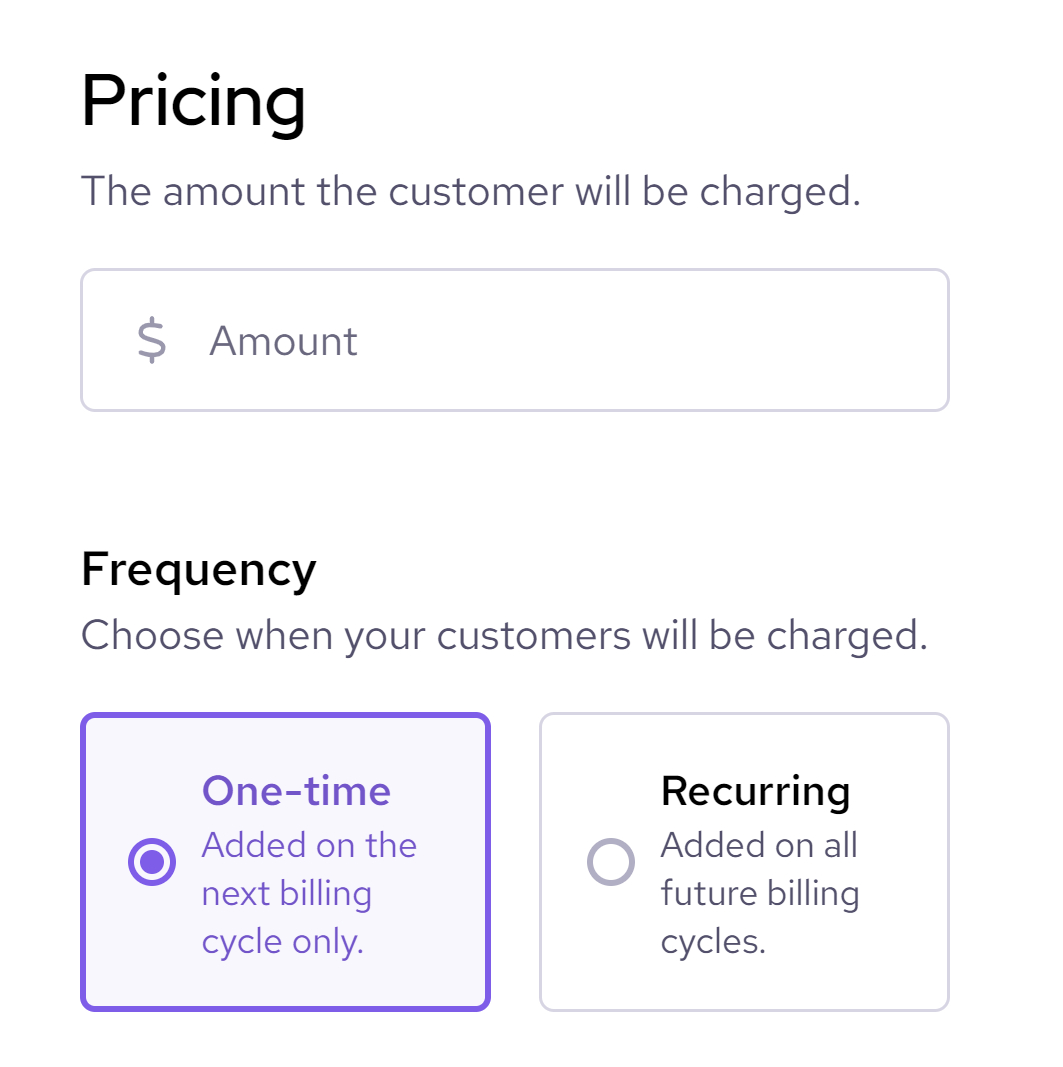Screen dimensions: 1063x1067
Task: Click 'Choose when your customers will be charged' text
Action: coord(504,636)
